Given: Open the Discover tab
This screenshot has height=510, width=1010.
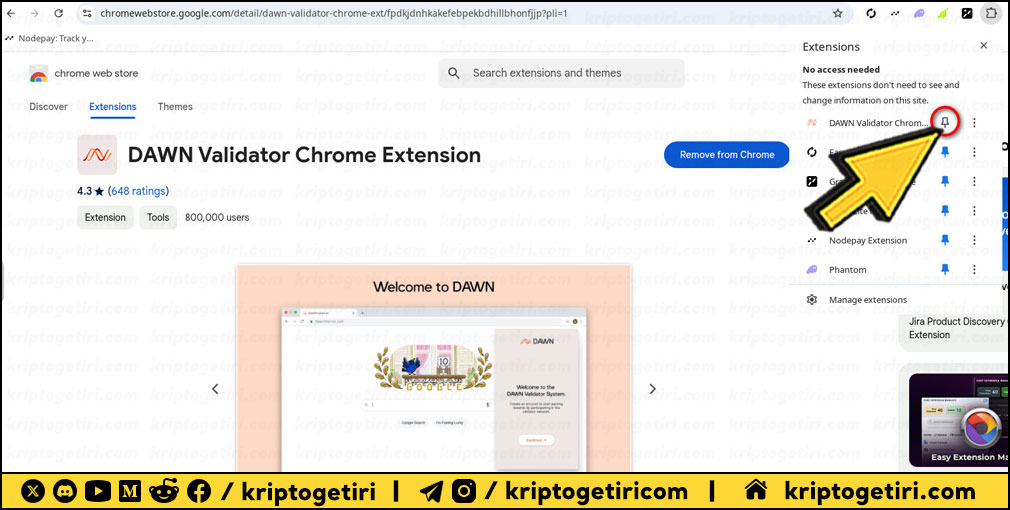Looking at the screenshot, I should coord(48,107).
